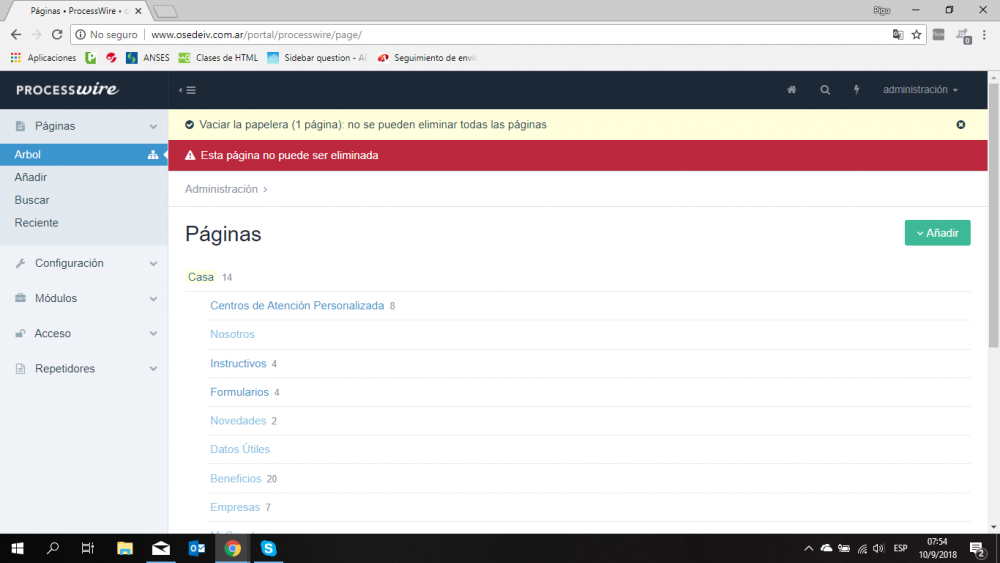Click the document icon for Repetidores
The image size is (1000, 563).
(20, 369)
